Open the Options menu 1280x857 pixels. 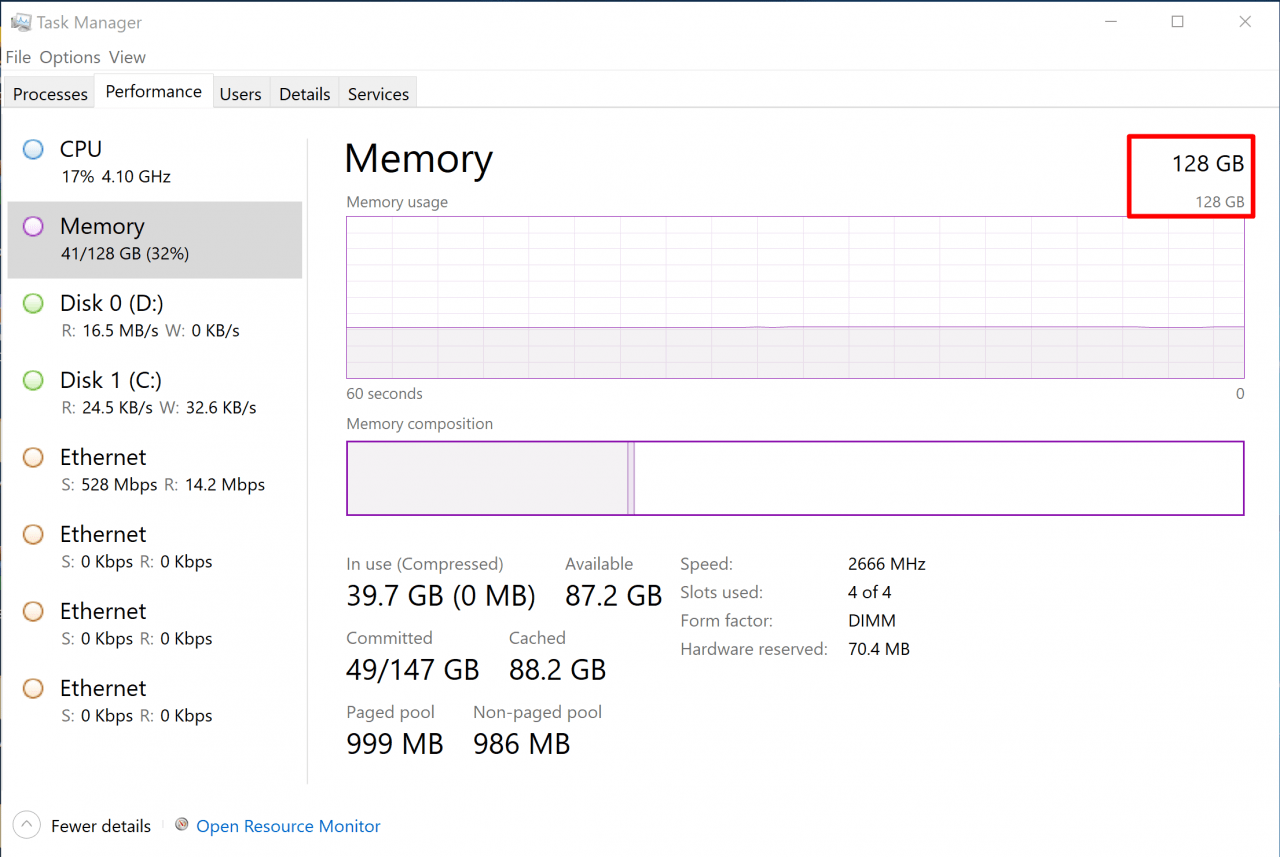coord(69,57)
